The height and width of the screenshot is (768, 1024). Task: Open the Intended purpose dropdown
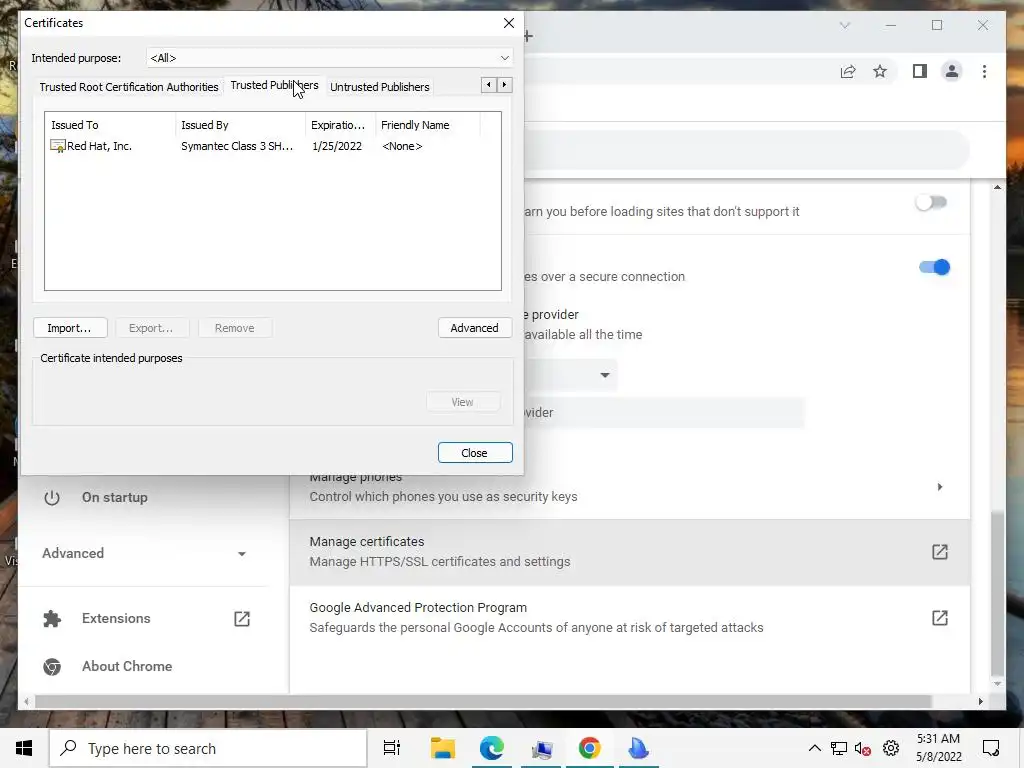point(329,58)
